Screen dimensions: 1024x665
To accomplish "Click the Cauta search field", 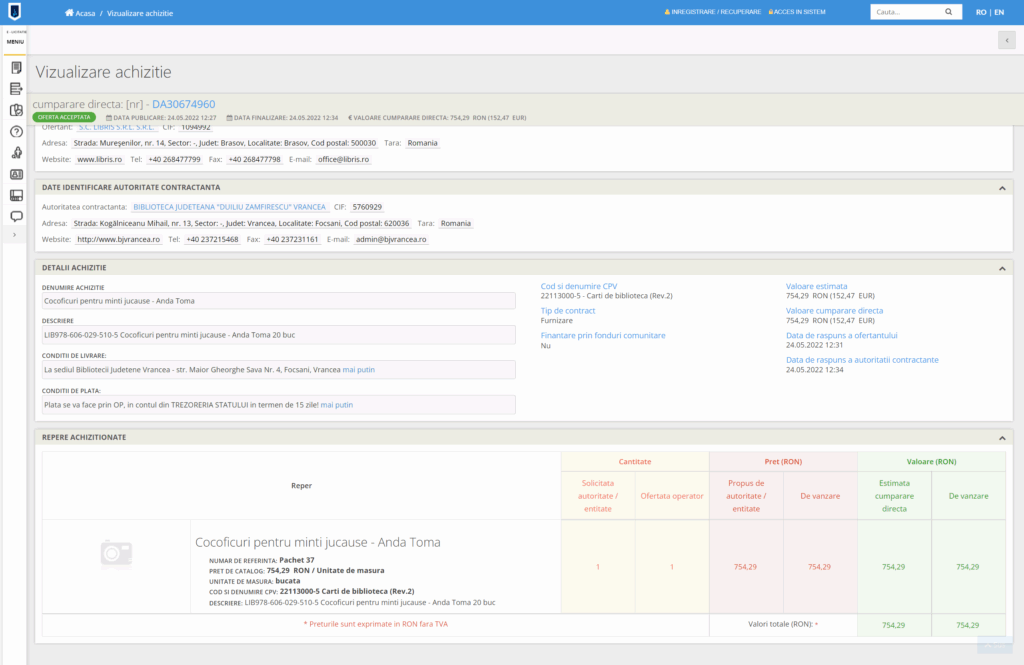I will (x=908, y=12).
